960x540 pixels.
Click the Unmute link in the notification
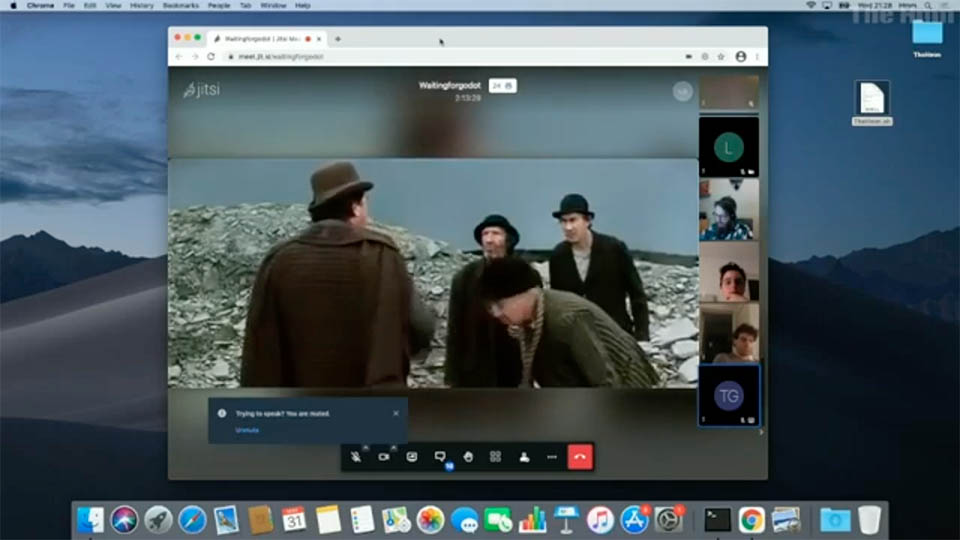pyautogui.click(x=247, y=430)
